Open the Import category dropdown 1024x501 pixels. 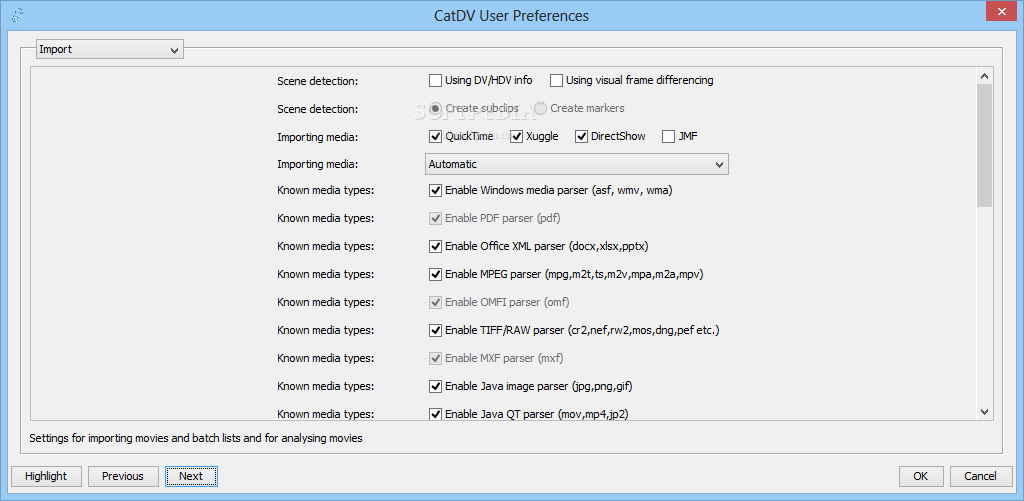(109, 49)
